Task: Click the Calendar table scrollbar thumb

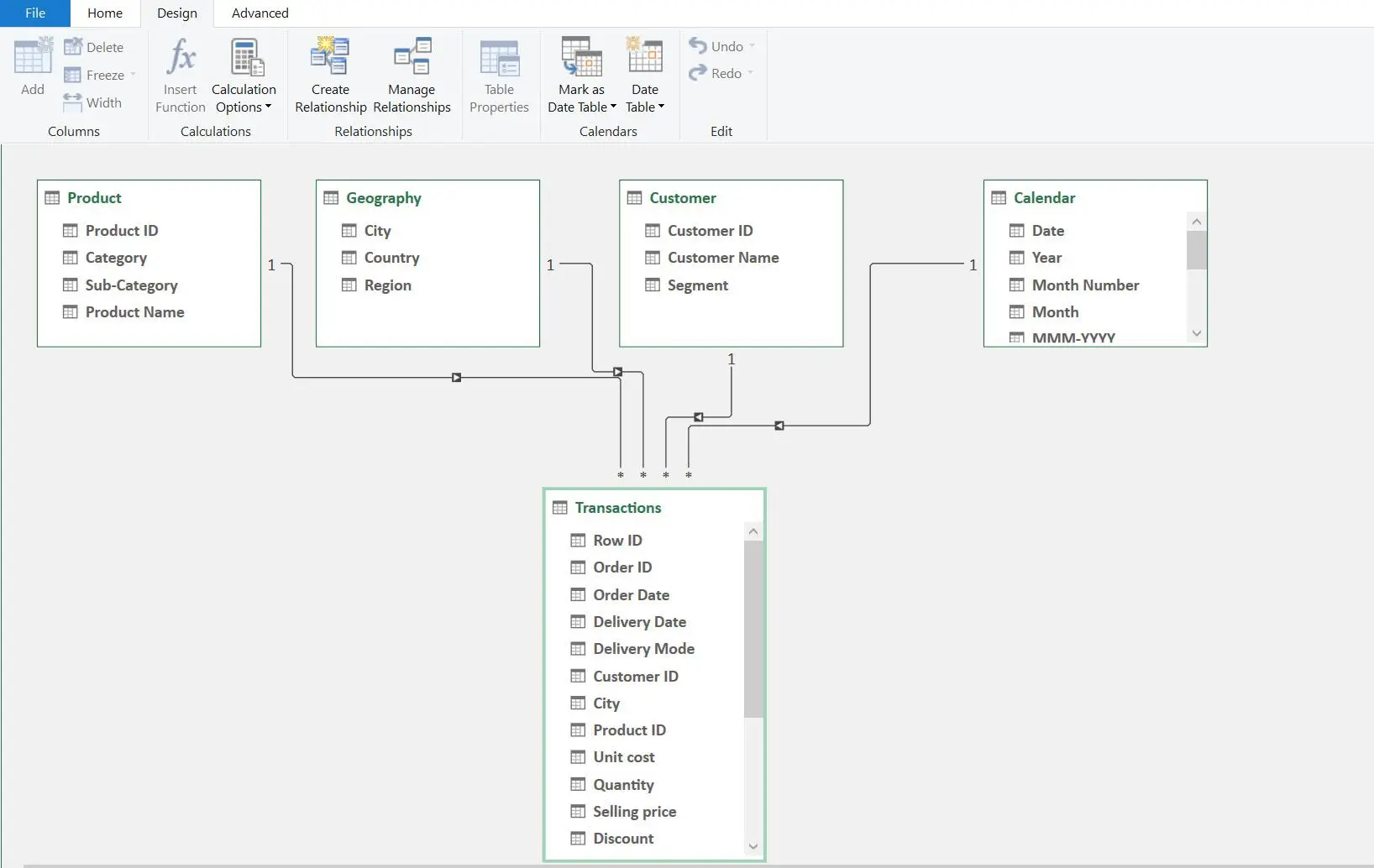Action: (1197, 250)
